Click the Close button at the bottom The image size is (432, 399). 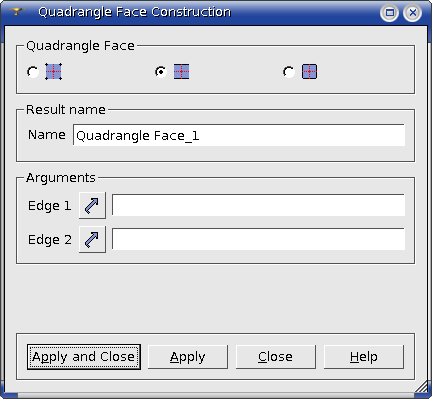[x=276, y=357]
